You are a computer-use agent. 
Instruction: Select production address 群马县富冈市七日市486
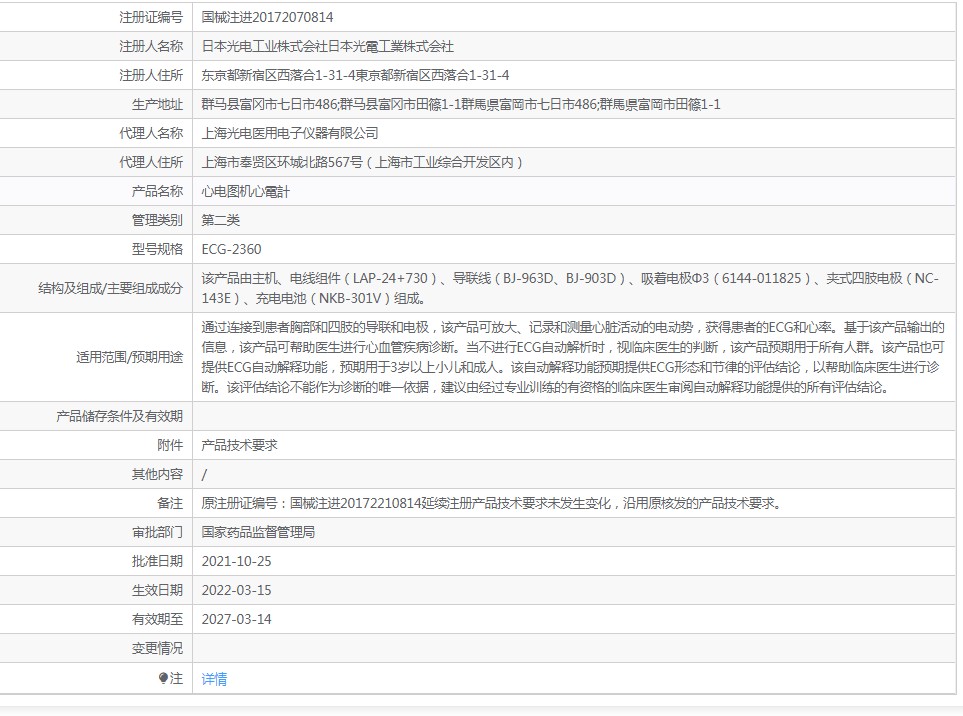[x=268, y=104]
